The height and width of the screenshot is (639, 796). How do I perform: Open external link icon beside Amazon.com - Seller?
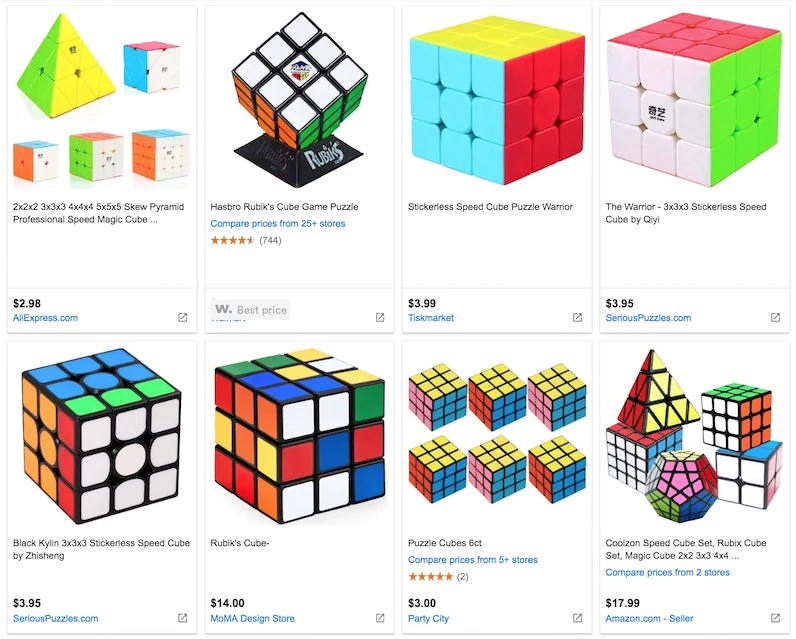775,618
